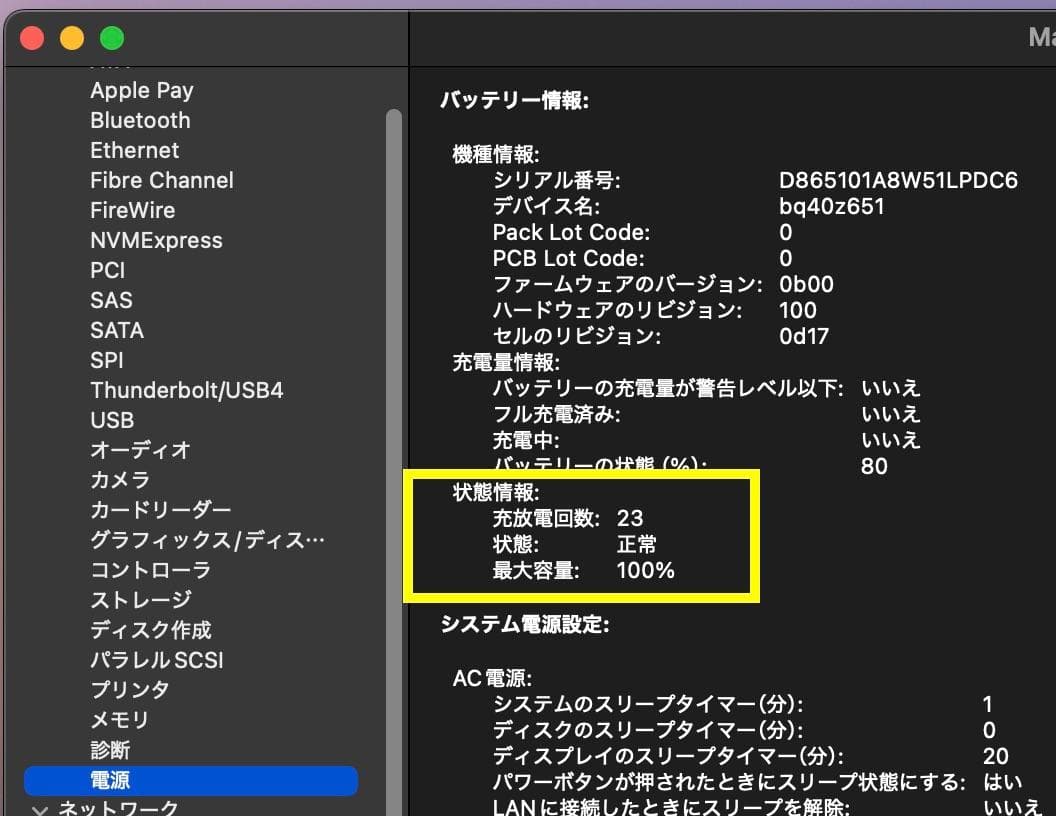Select Apple Pay in sidebar

pyautogui.click(x=141, y=90)
